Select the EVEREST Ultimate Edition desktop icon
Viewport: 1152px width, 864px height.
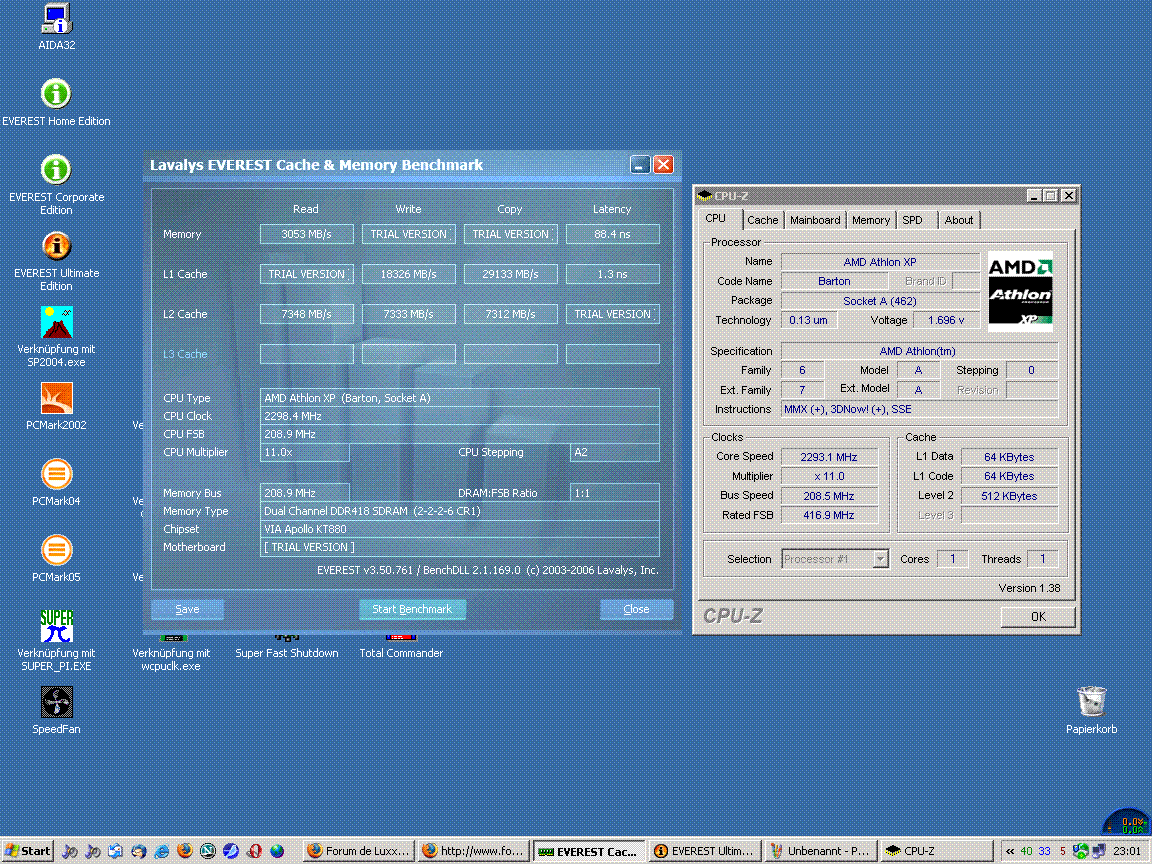tap(56, 247)
